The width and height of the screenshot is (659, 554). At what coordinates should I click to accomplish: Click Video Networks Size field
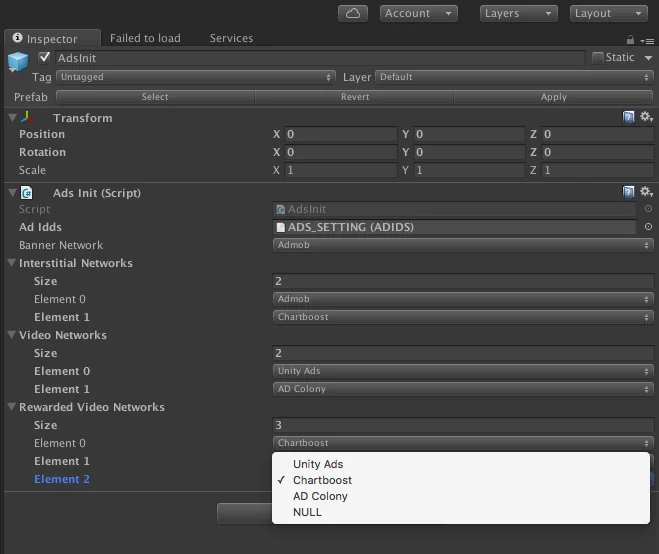click(x=463, y=353)
